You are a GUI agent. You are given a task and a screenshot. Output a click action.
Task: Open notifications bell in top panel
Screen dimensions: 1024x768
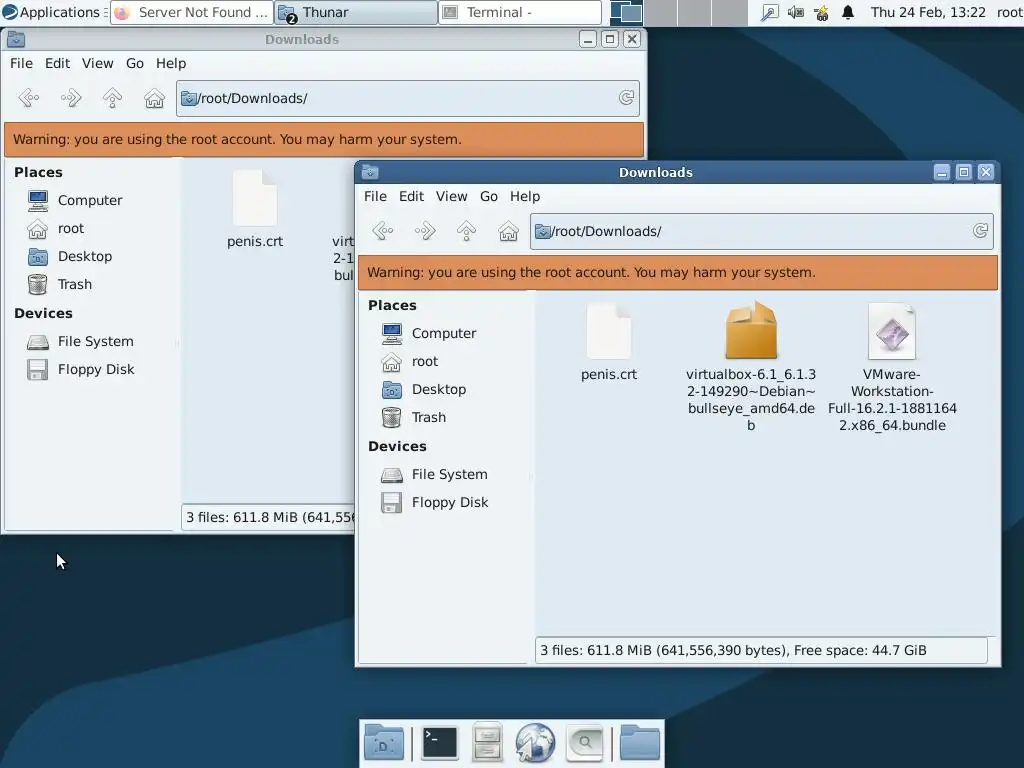pos(848,12)
